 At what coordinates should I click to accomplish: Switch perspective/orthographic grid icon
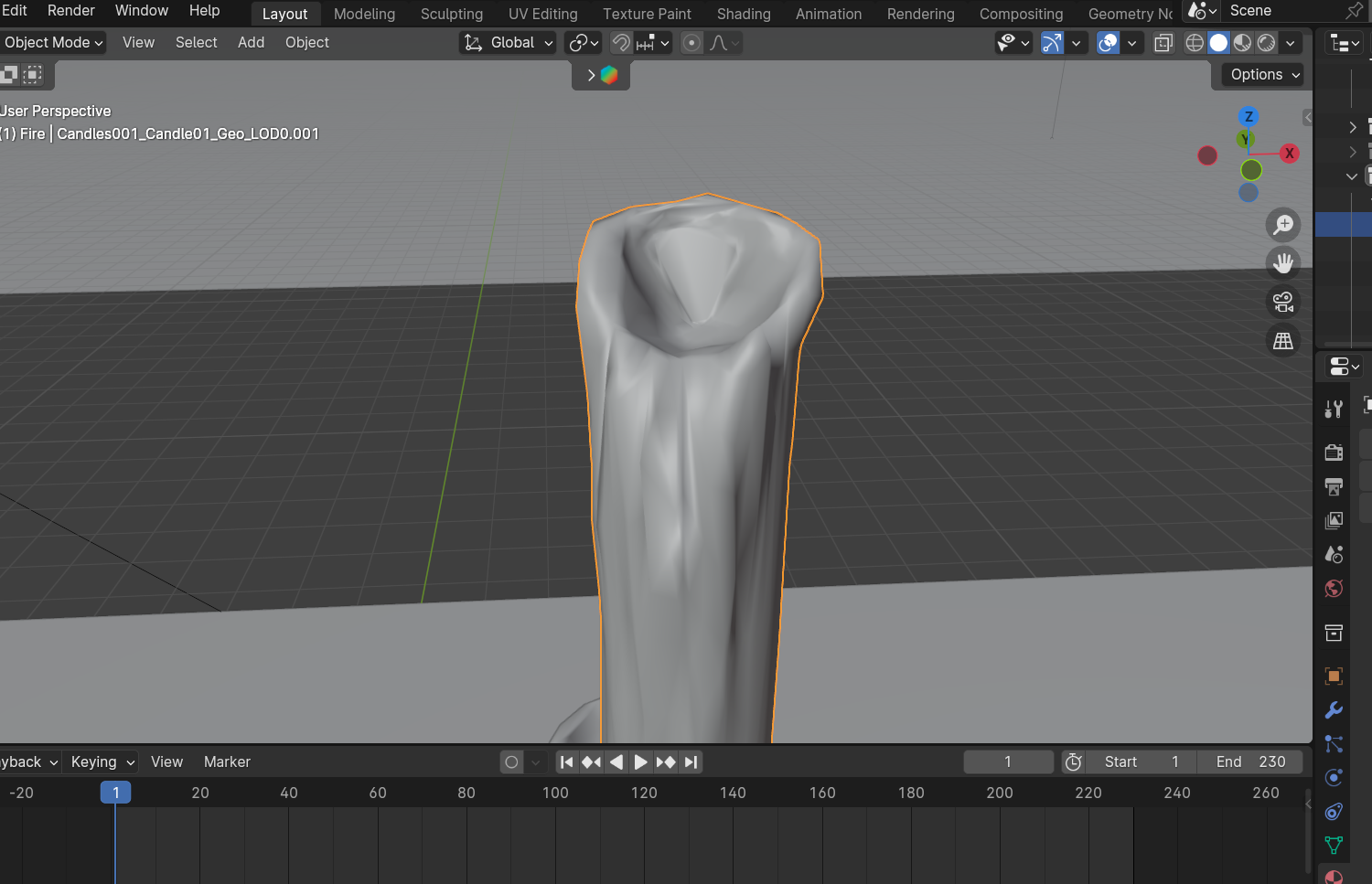1283,341
